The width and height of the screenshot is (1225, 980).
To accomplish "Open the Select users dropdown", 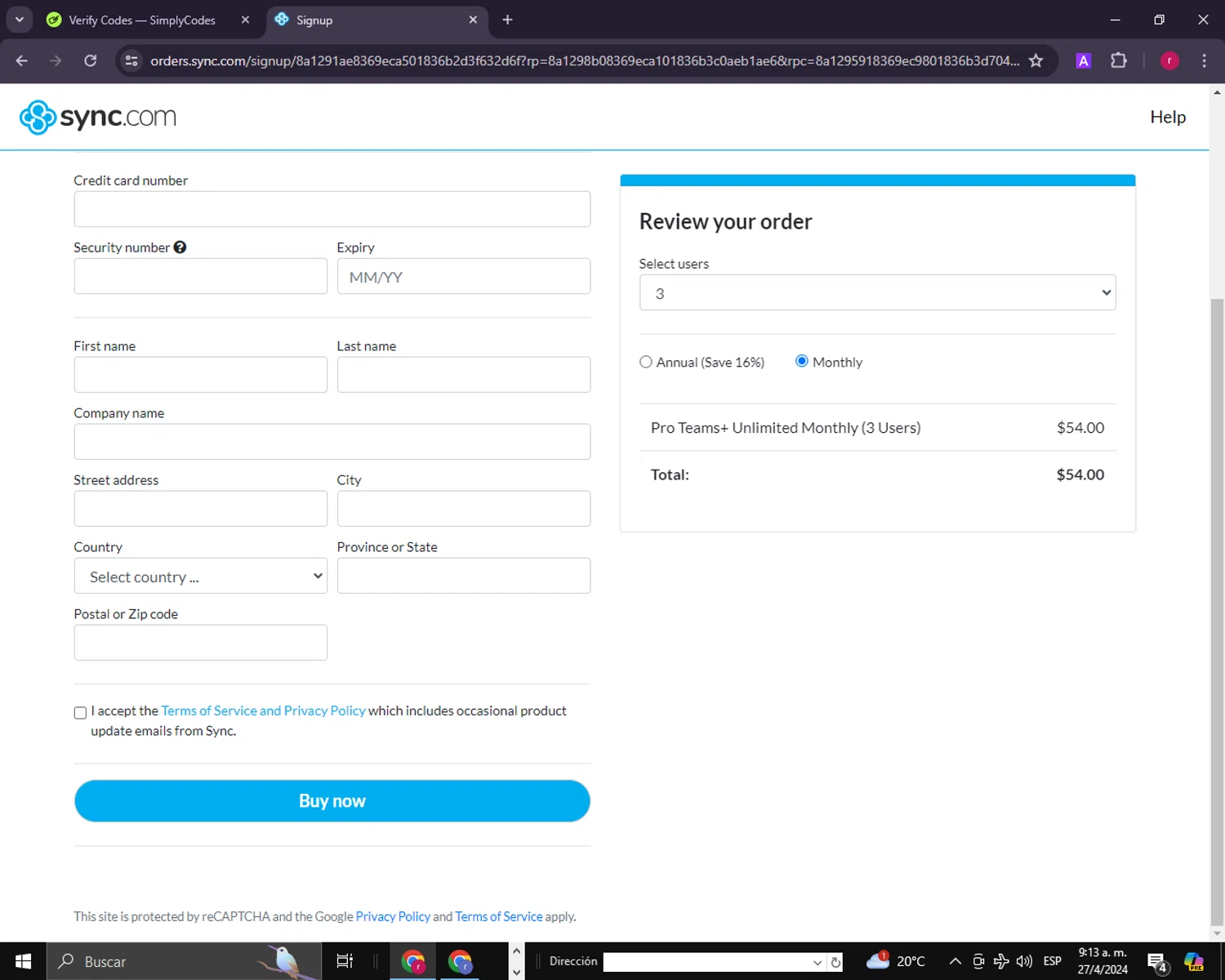I will 877,292.
